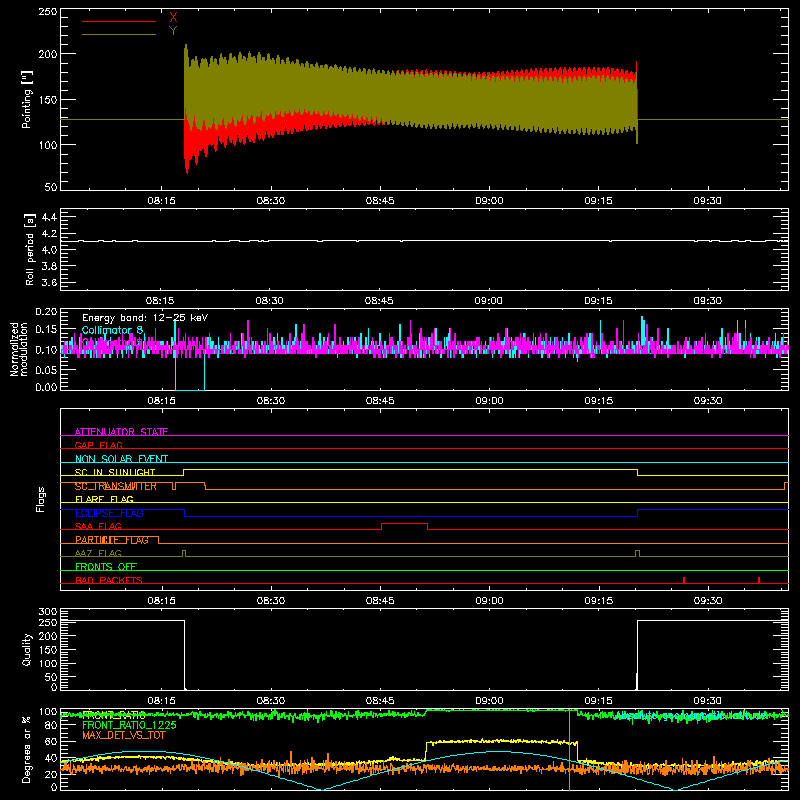This screenshot has height=800, width=800.
Task: Select the SC_IN_SUNLIGHT flag label
Action: [x=115, y=472]
